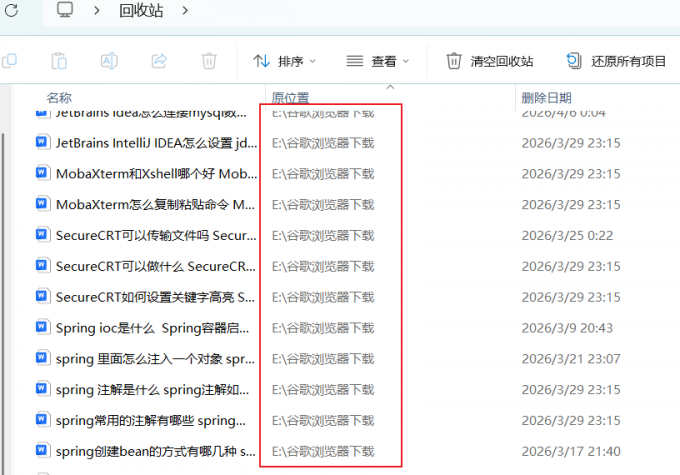The image size is (680, 475).
Task: Click the Paste toolbar icon
Action: click(x=59, y=61)
